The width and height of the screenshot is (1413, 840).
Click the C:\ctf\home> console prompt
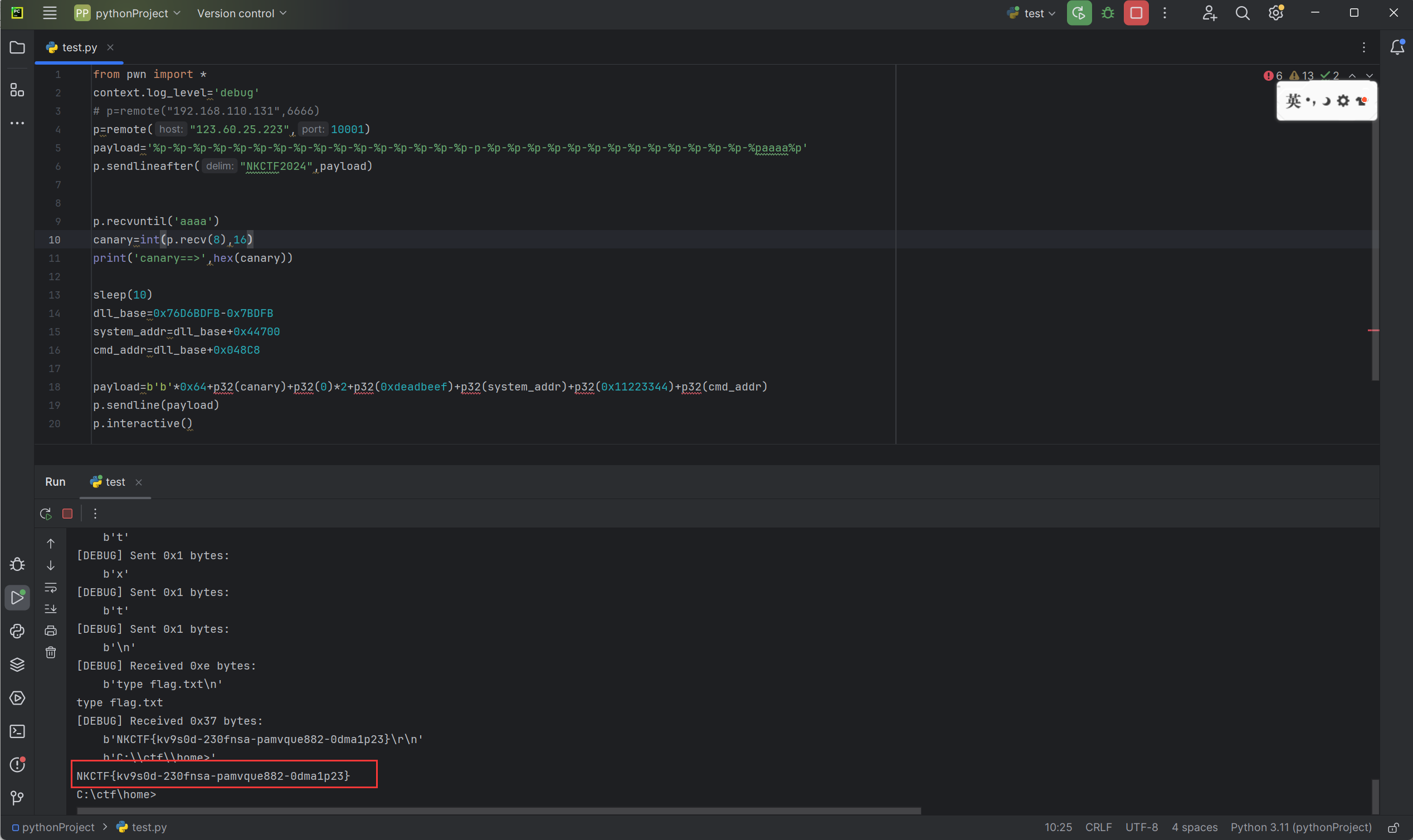[x=116, y=794]
